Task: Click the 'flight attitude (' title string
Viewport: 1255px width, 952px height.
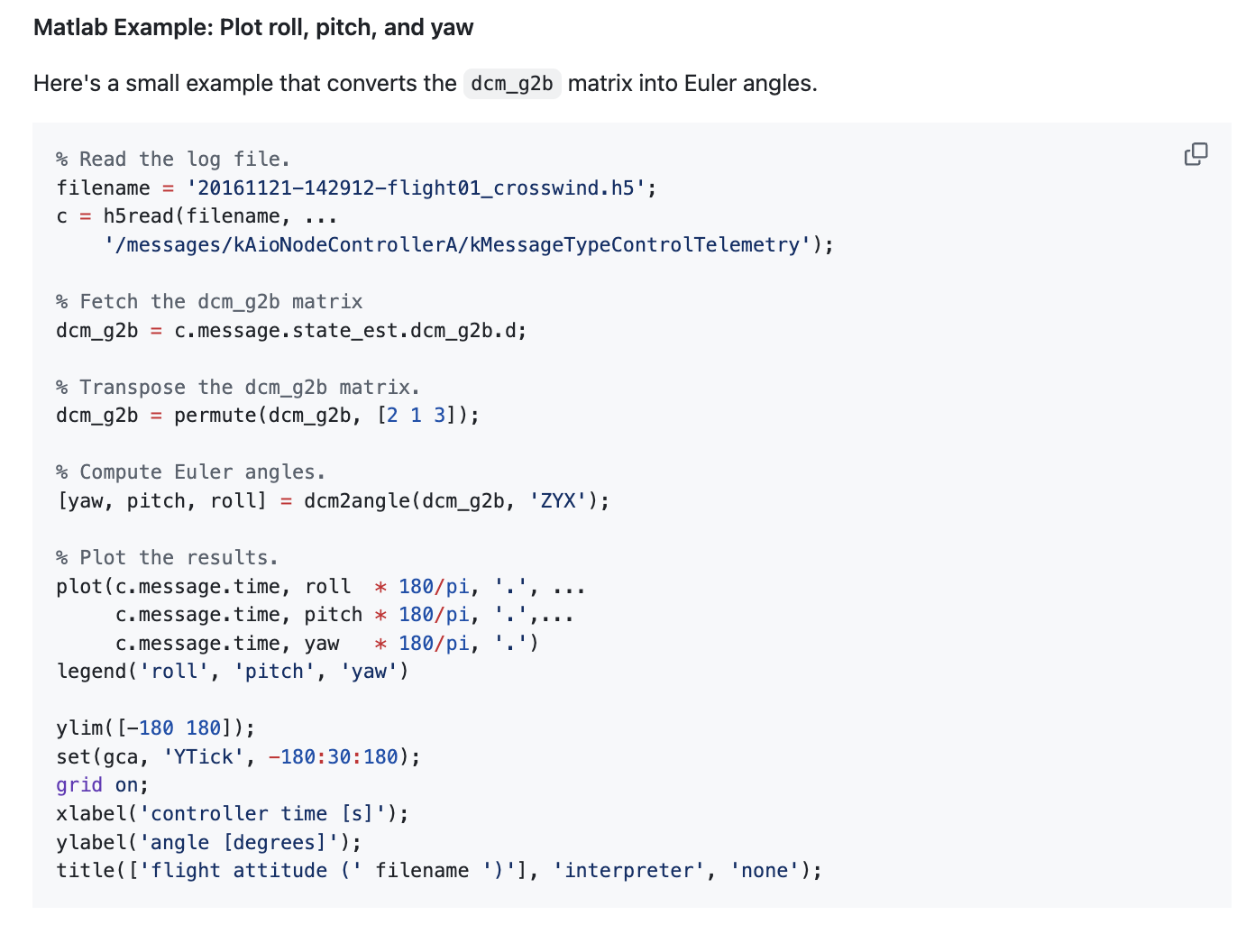Action: pos(250,871)
